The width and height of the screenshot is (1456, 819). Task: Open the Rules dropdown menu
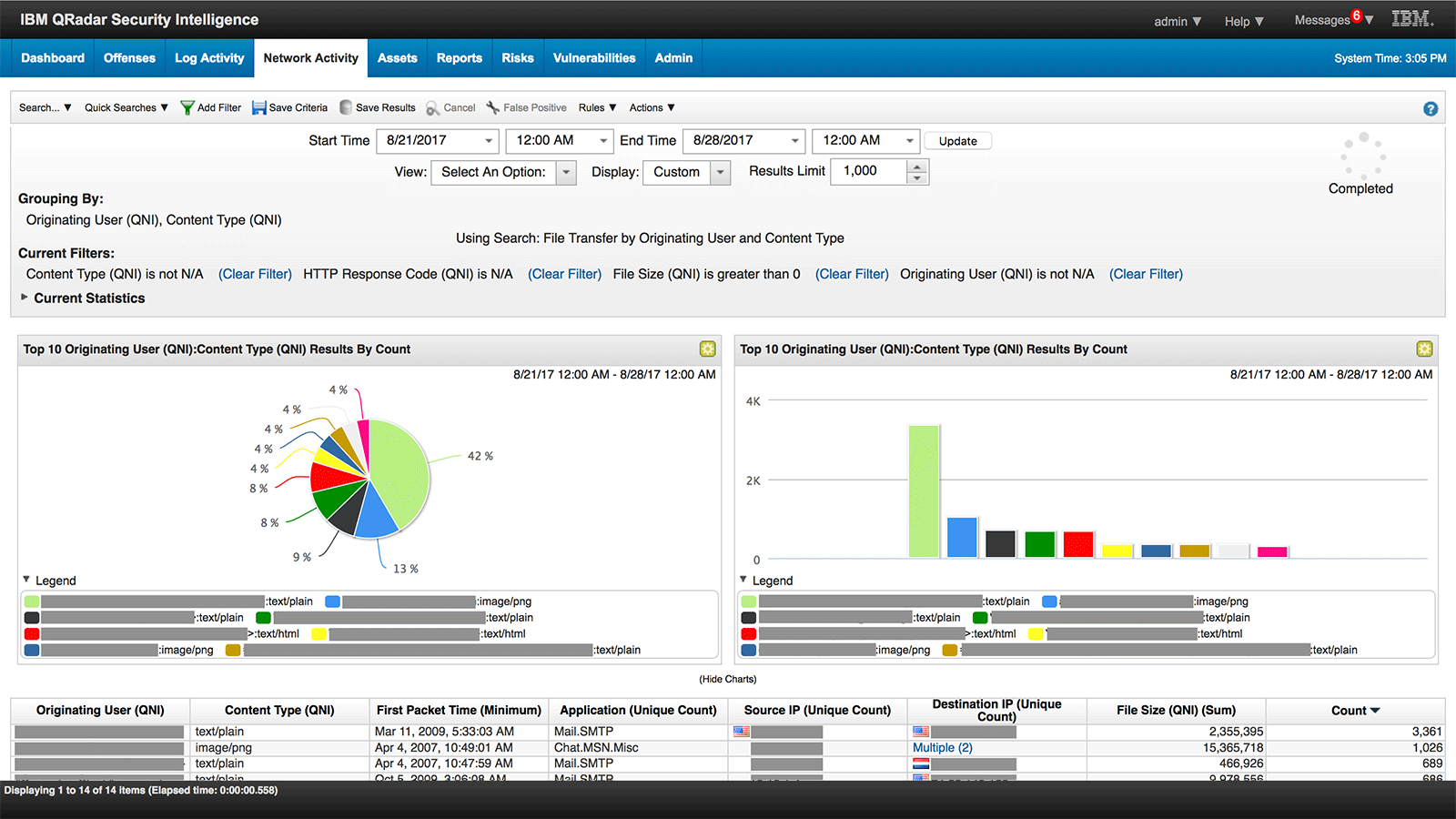coord(598,107)
